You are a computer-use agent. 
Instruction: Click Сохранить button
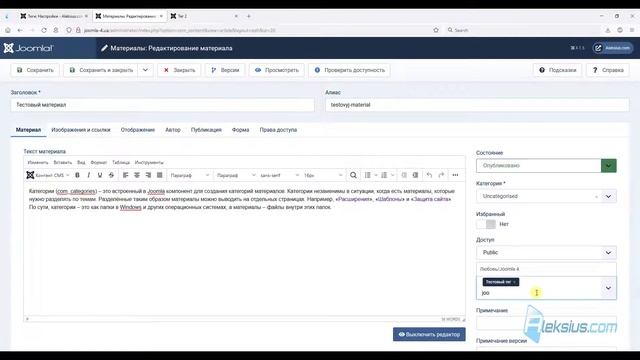point(35,70)
